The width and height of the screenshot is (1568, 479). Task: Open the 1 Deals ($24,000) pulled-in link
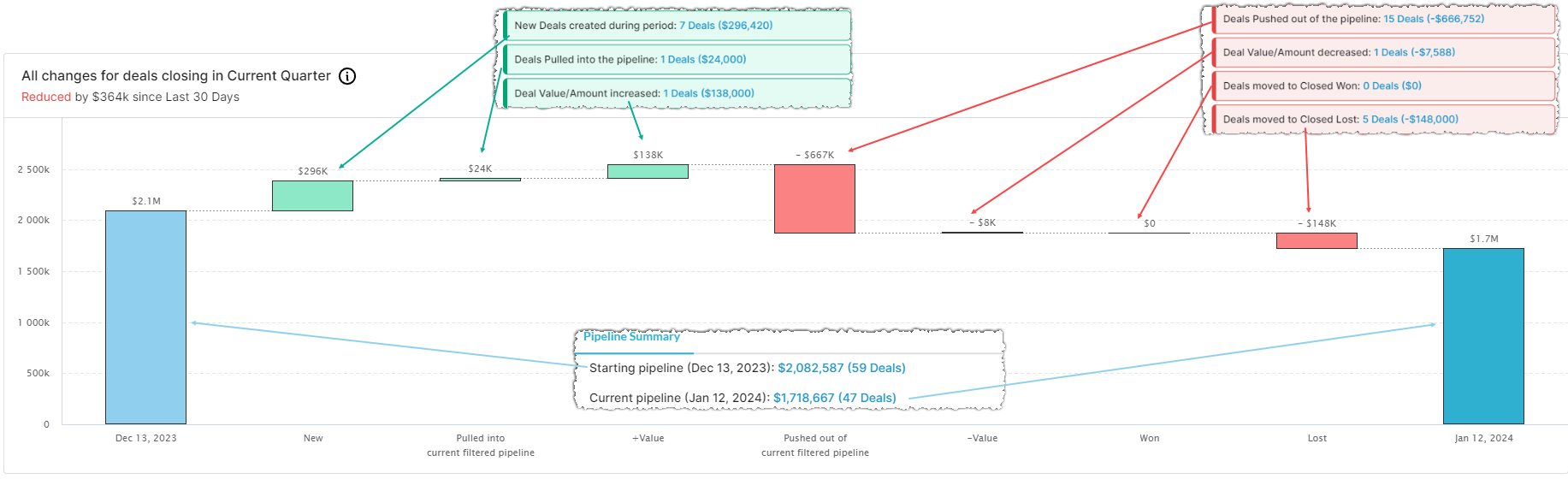(703, 60)
